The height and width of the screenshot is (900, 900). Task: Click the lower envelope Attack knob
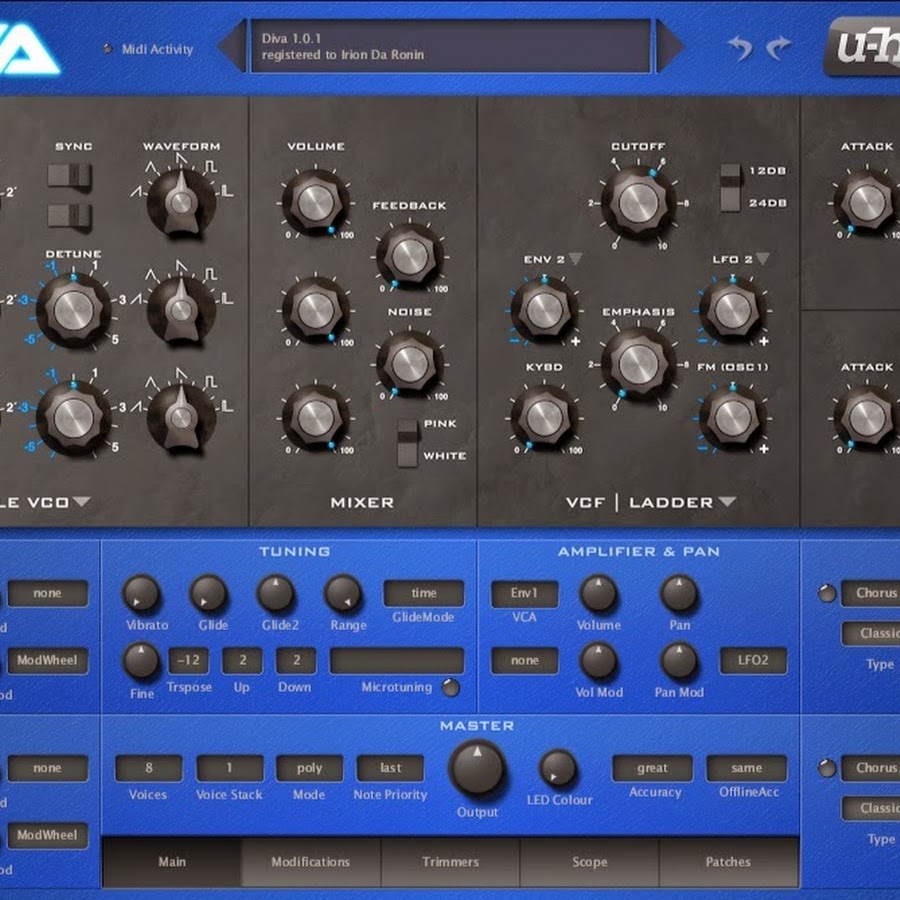867,418
